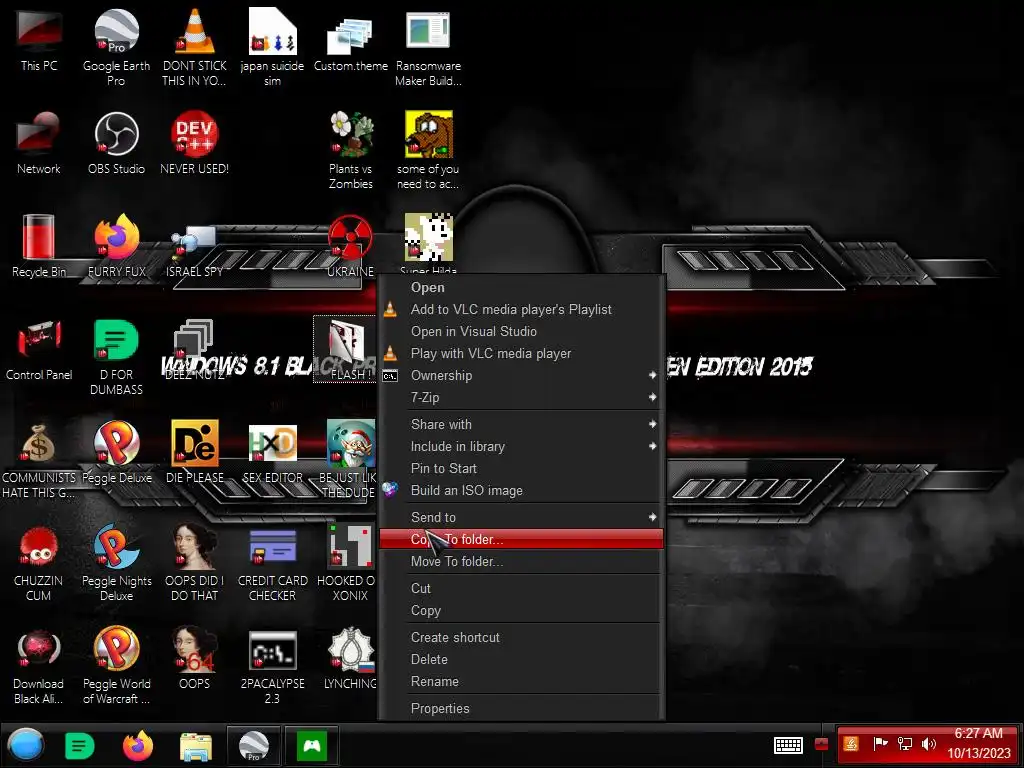Image resolution: width=1024 pixels, height=768 pixels.
Task: Choose Open from the context menu
Action: [521, 287]
